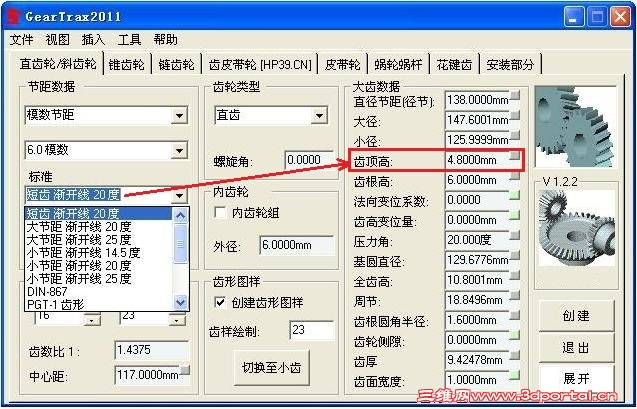Image resolution: width=637 pixels, height=409 pixels.
Task: Toggle the green box beside 齿高变位量
Action: 515,215
